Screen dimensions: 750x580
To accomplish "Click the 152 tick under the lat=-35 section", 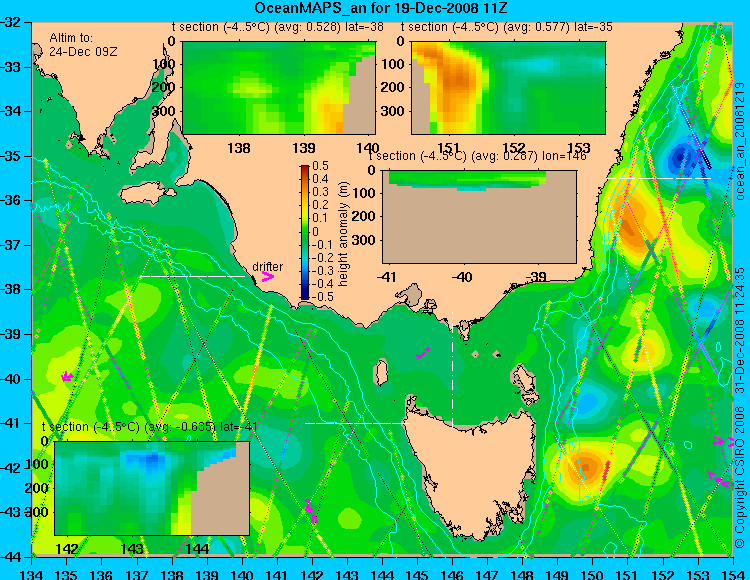I will tap(514, 148).
